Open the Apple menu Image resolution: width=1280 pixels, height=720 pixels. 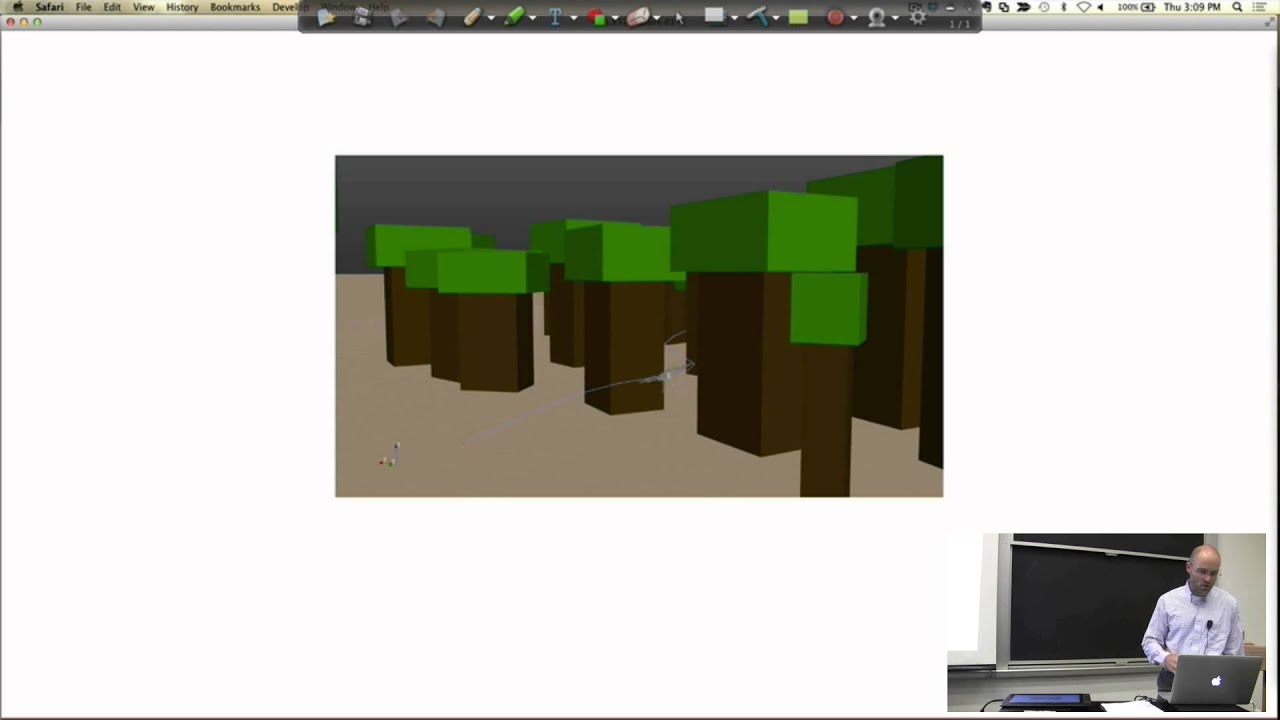point(17,7)
